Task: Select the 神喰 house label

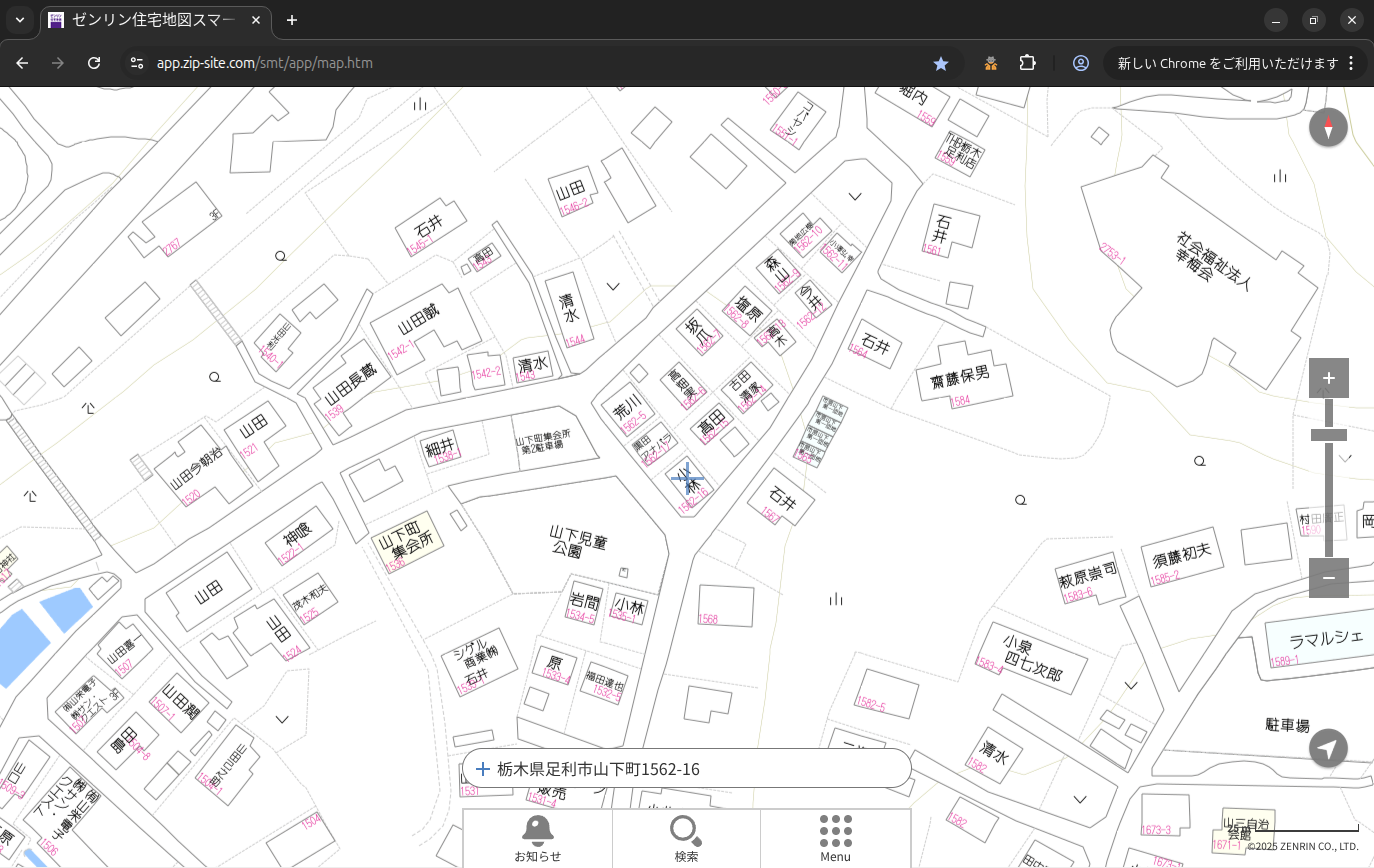Action: (x=297, y=535)
